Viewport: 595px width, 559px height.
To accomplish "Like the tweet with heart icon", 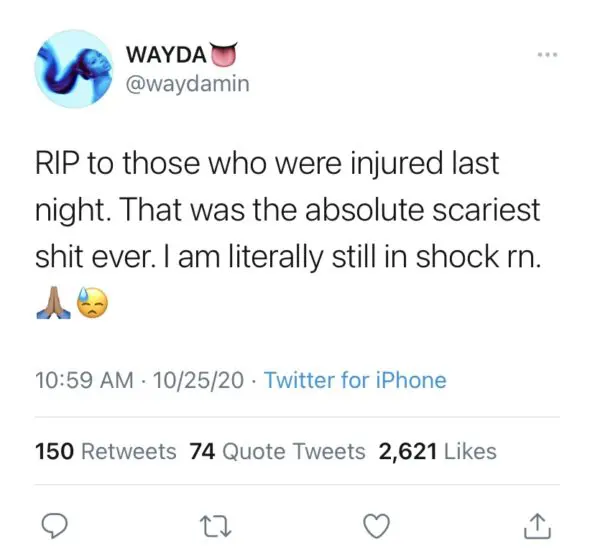I will (376, 526).
